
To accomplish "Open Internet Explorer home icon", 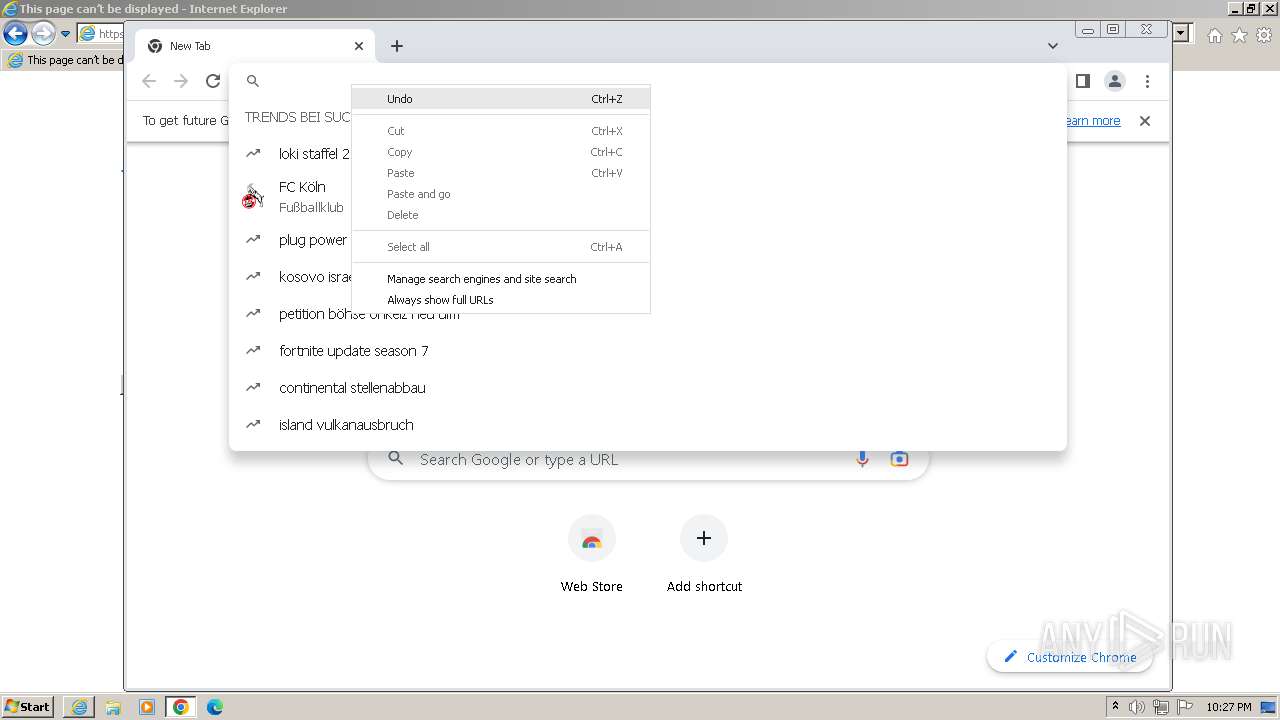I will 1214,35.
